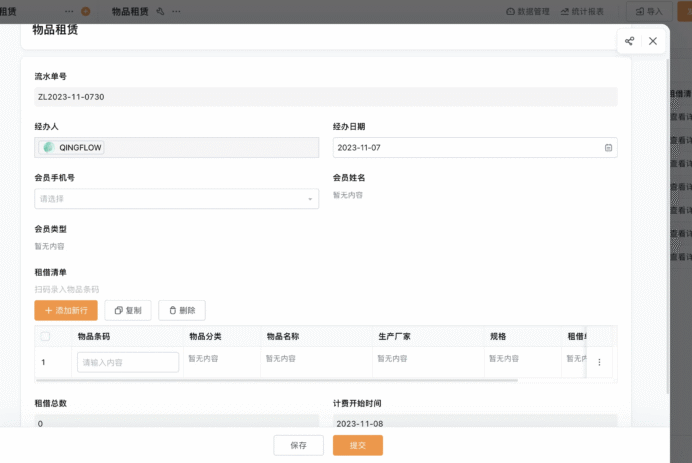Open row 1 more options menu
The width and height of the screenshot is (692, 463).
pyautogui.click(x=599, y=362)
